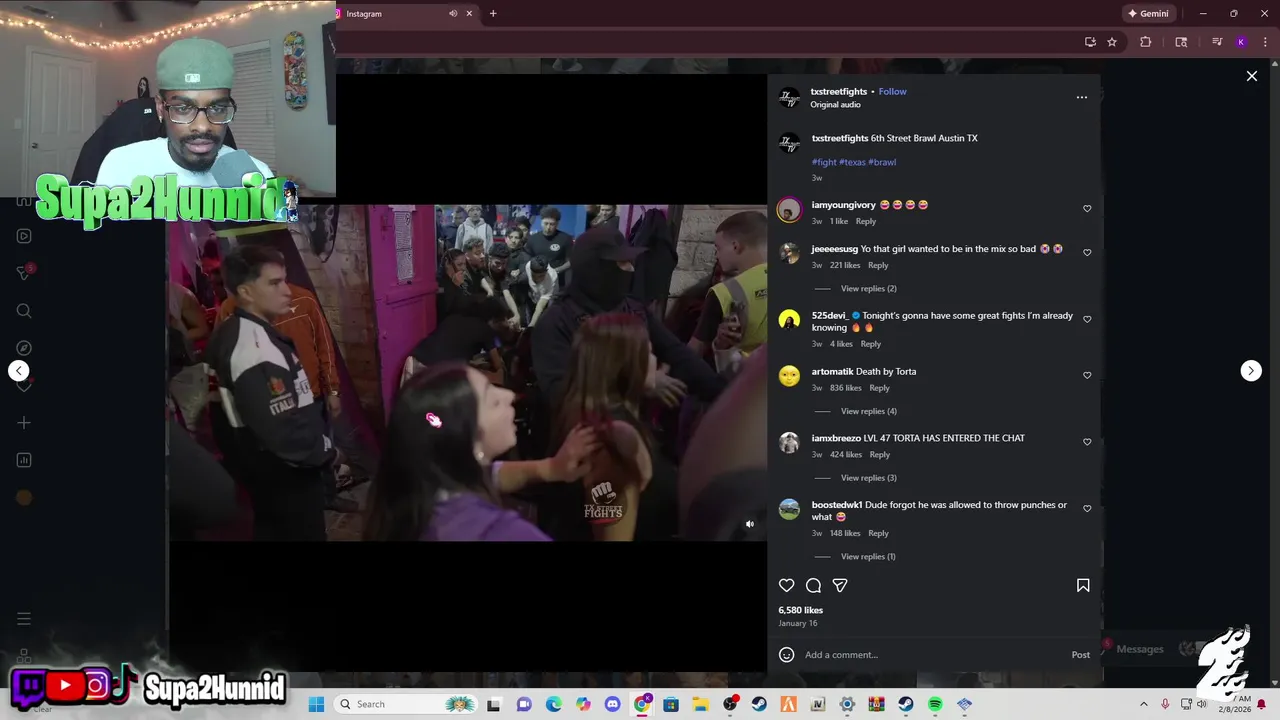Click the video to pause the playing reel
The width and height of the screenshot is (1280, 720).
[467, 373]
